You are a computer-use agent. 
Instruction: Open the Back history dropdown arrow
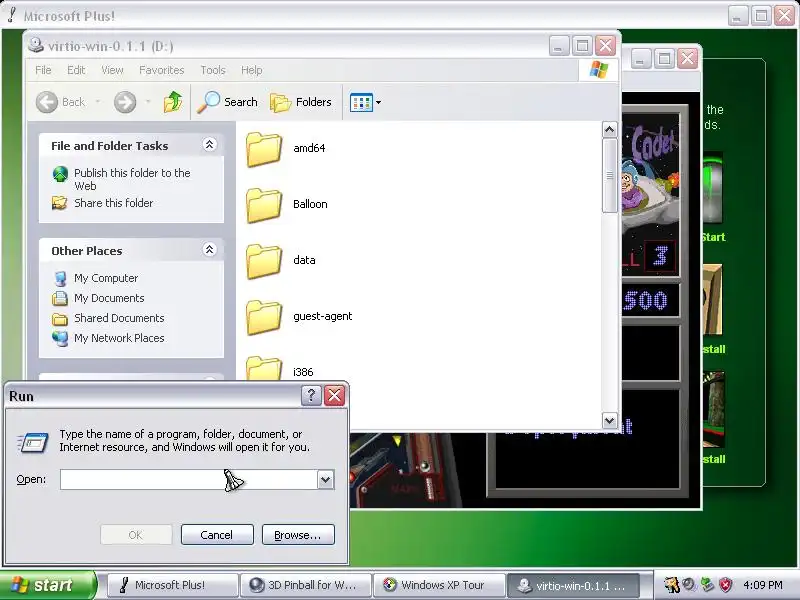pos(97,102)
